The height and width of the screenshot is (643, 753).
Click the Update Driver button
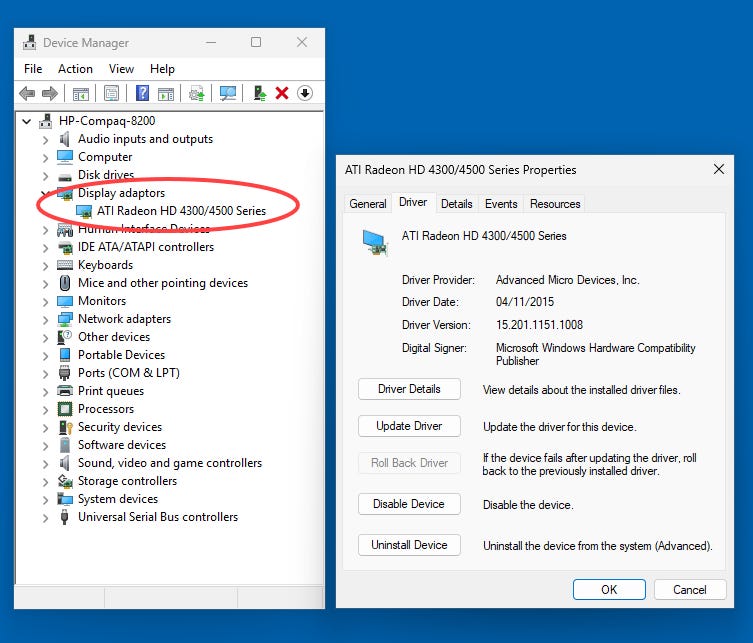[x=409, y=426]
